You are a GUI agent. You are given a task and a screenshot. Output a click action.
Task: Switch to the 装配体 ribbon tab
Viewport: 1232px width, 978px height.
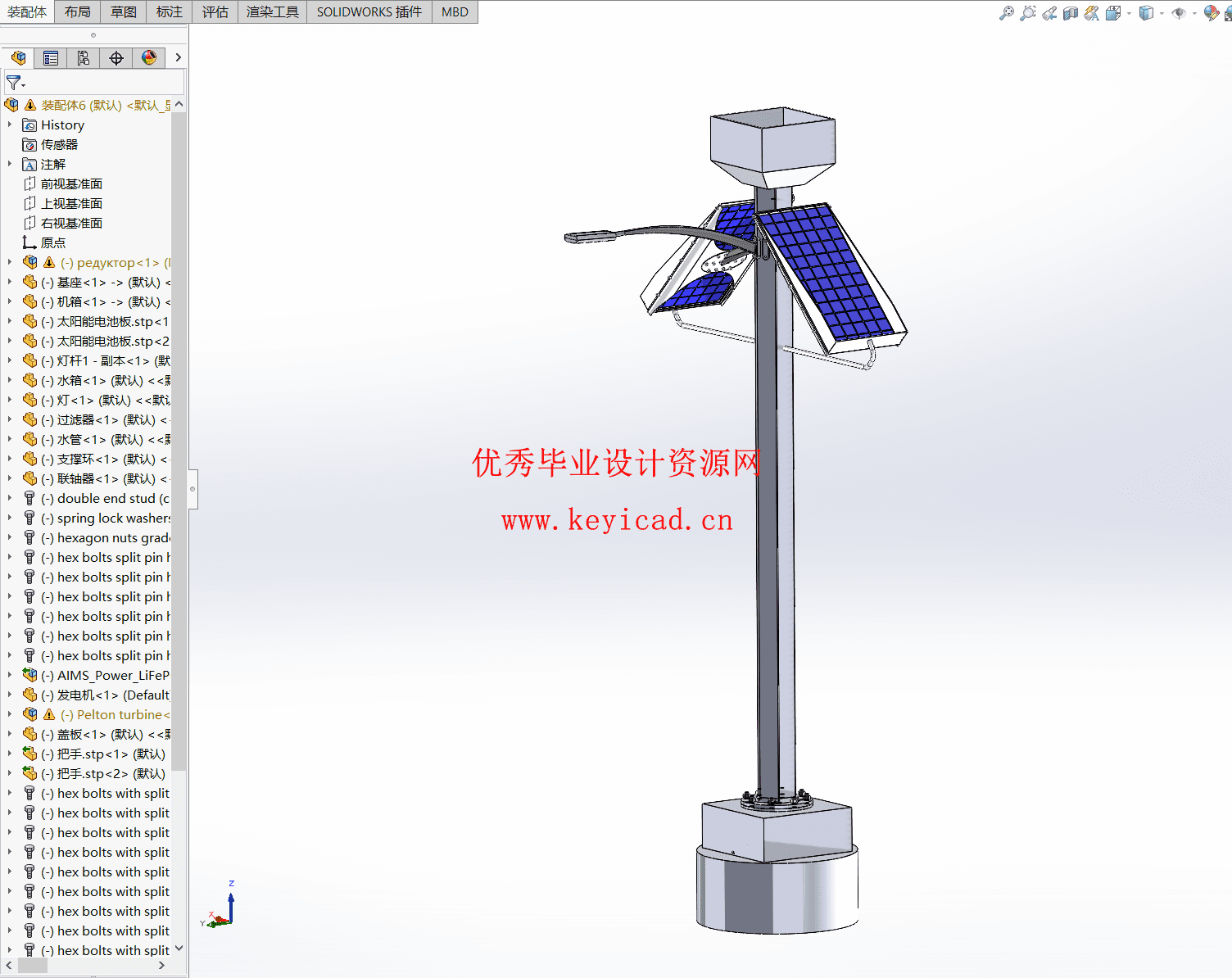(x=27, y=11)
